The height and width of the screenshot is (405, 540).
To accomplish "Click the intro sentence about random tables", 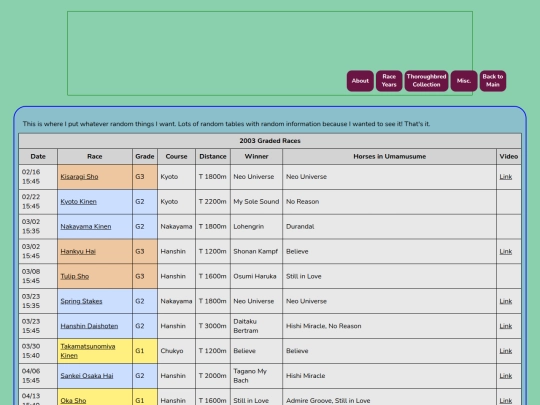I will click(x=226, y=124).
